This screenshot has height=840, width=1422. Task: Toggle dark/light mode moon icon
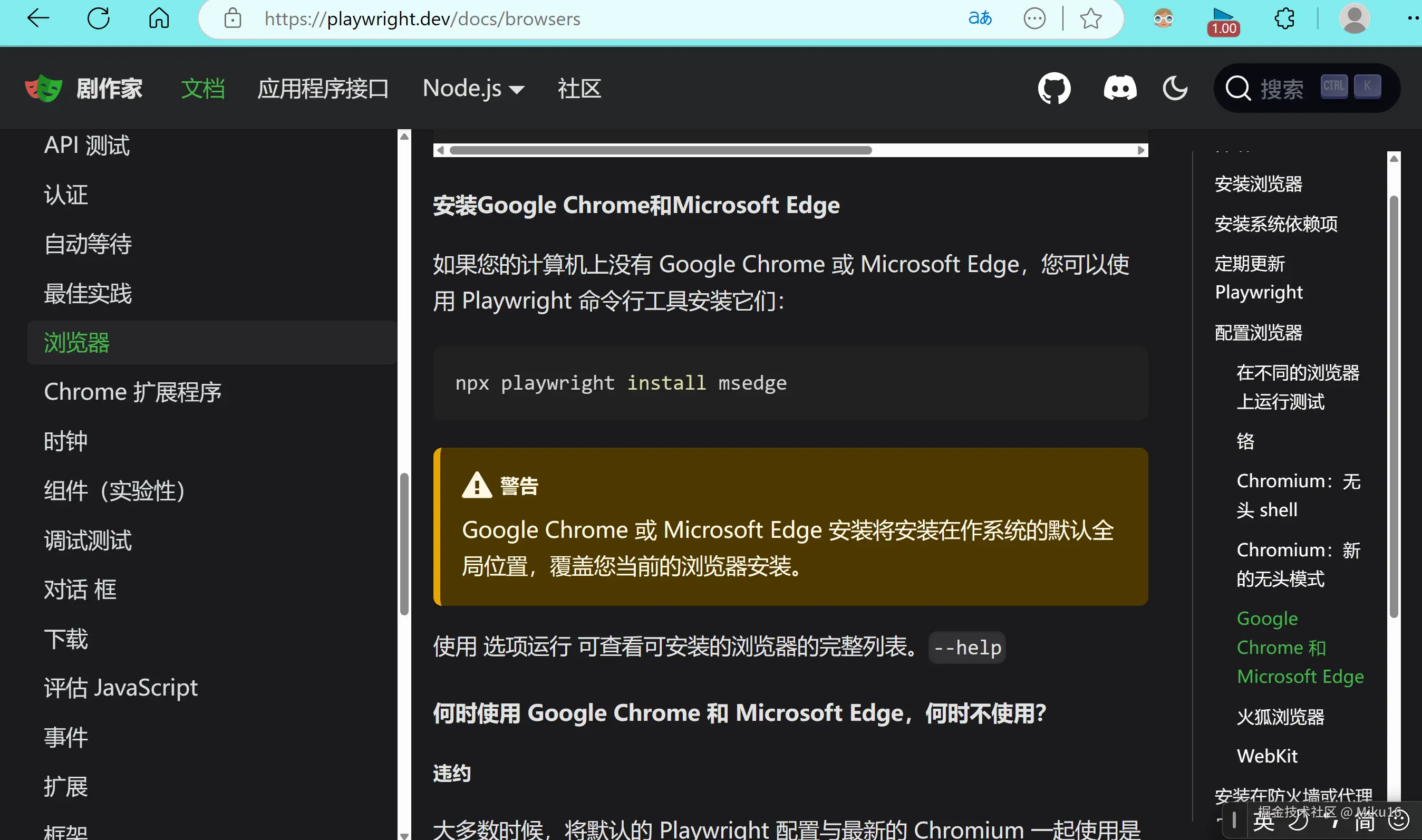[x=1175, y=88]
